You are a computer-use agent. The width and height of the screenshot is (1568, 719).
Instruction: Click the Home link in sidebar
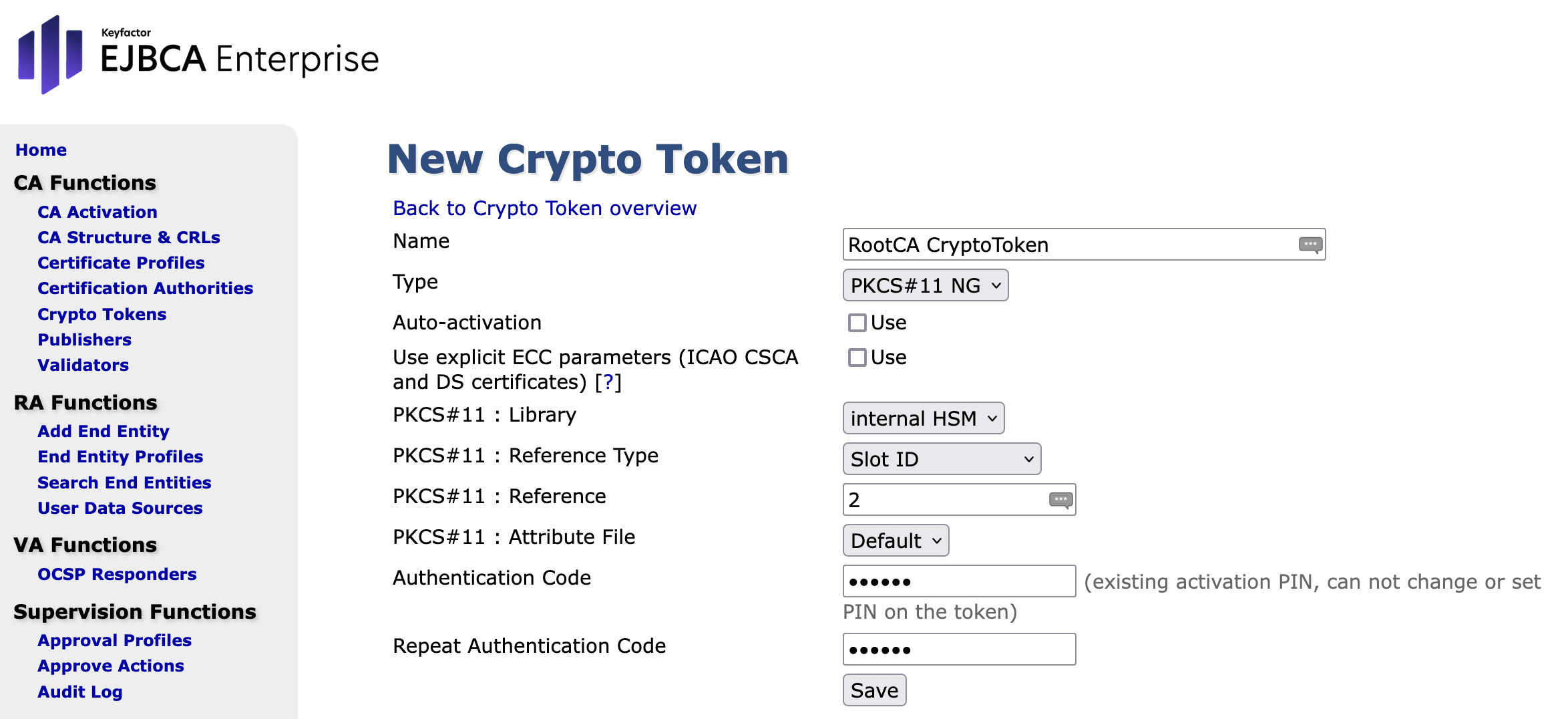click(41, 150)
